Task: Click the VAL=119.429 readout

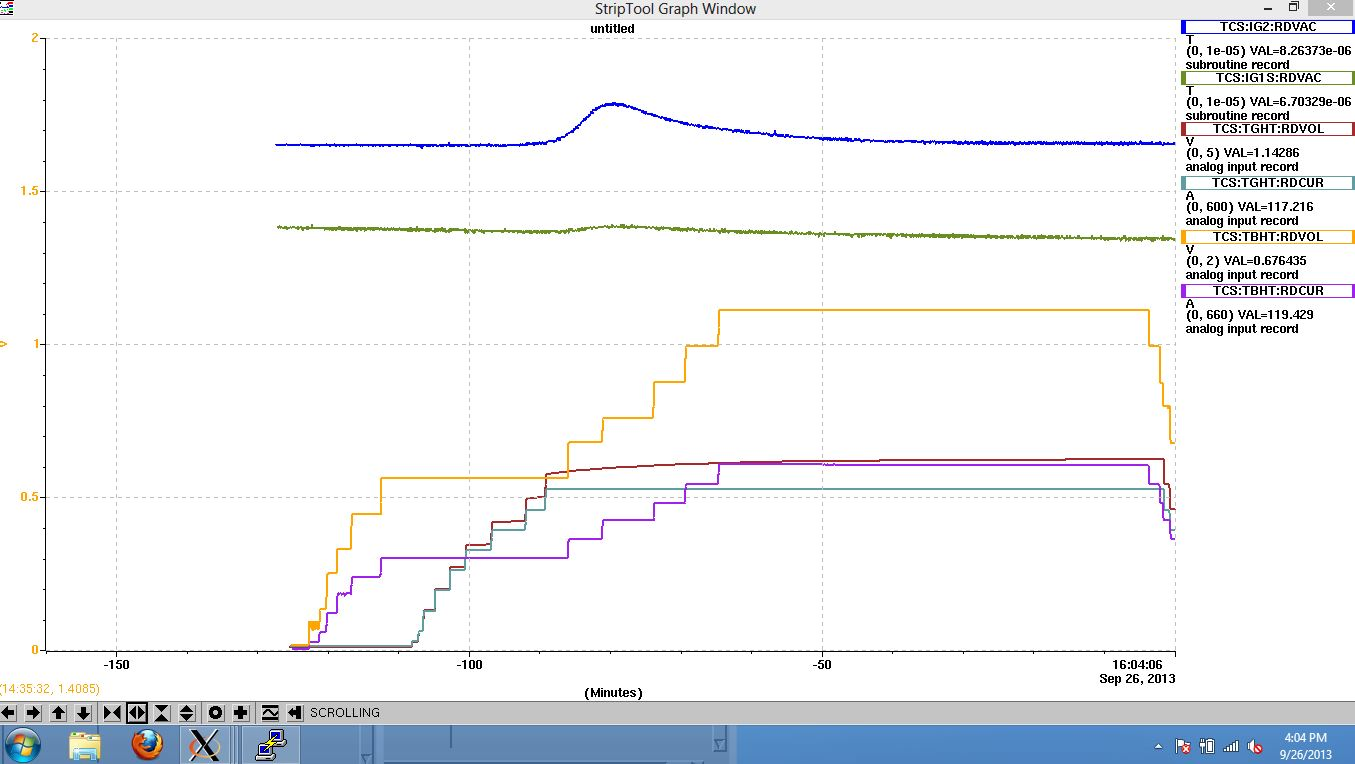Action: [x=1276, y=315]
